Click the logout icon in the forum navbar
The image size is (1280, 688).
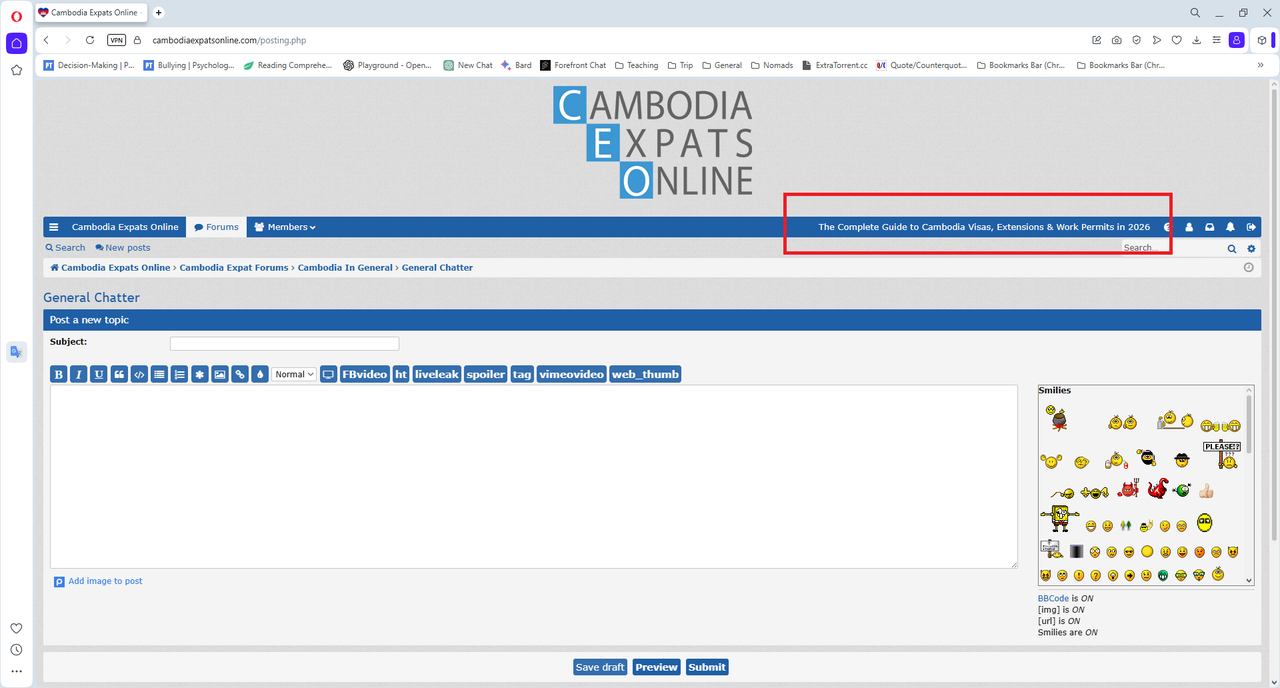[1251, 227]
